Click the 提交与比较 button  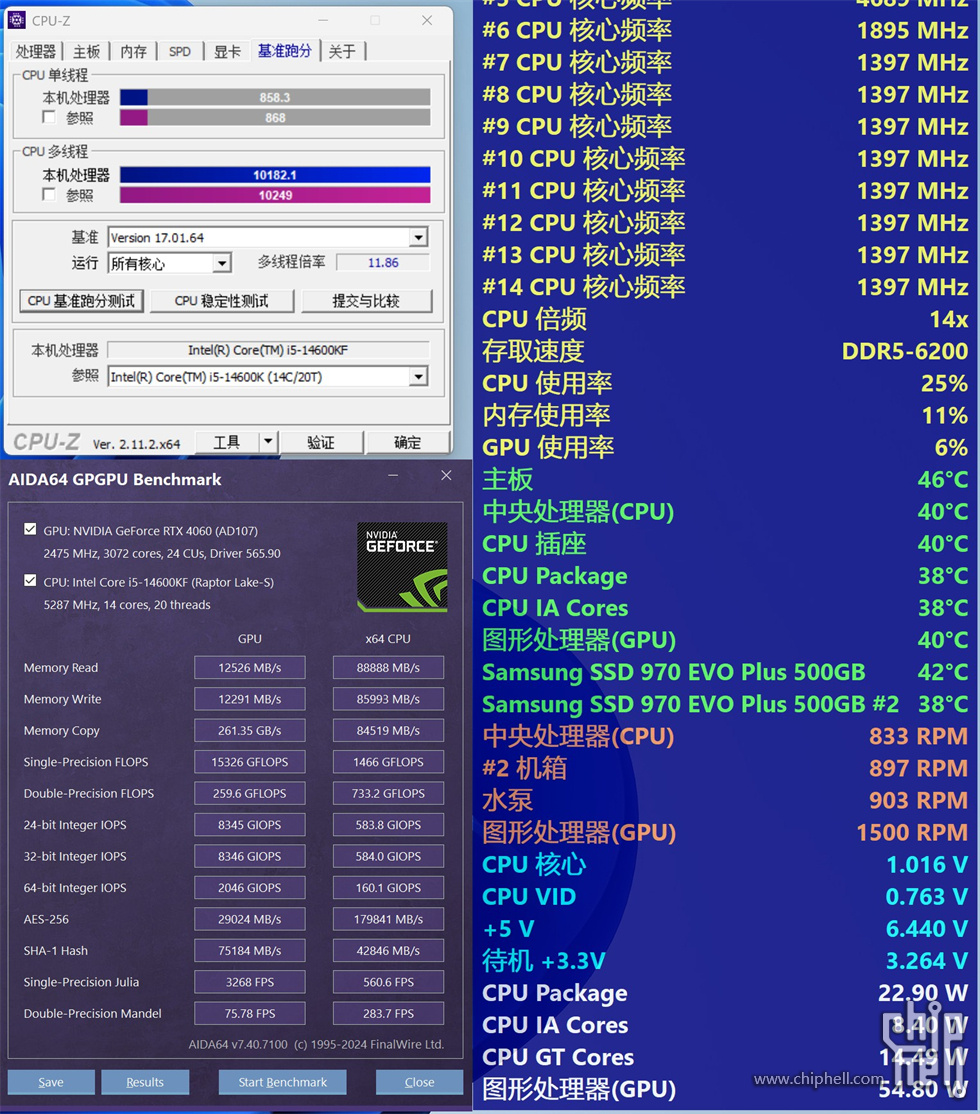[x=366, y=301]
